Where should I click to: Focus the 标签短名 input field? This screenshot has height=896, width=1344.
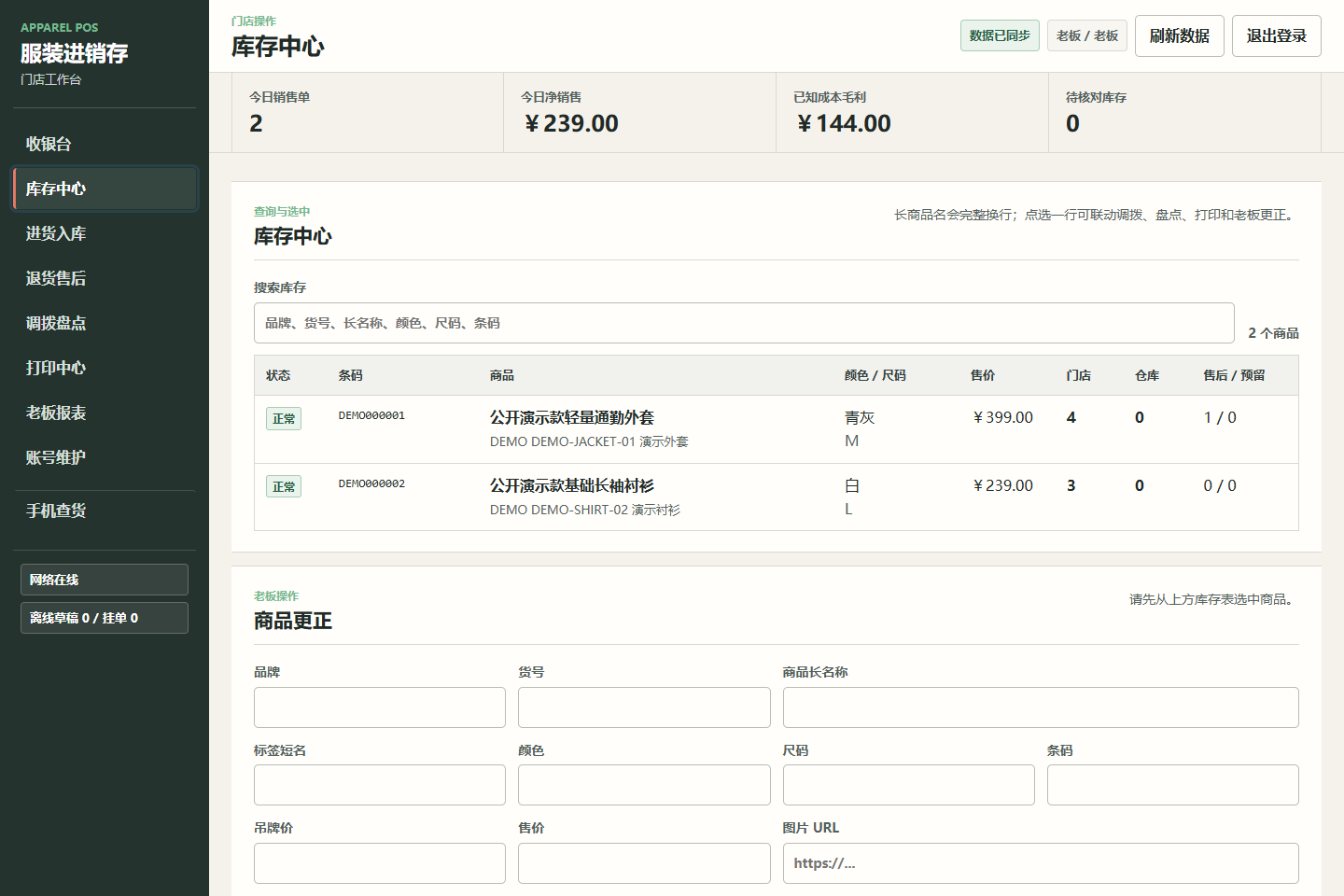click(x=380, y=785)
